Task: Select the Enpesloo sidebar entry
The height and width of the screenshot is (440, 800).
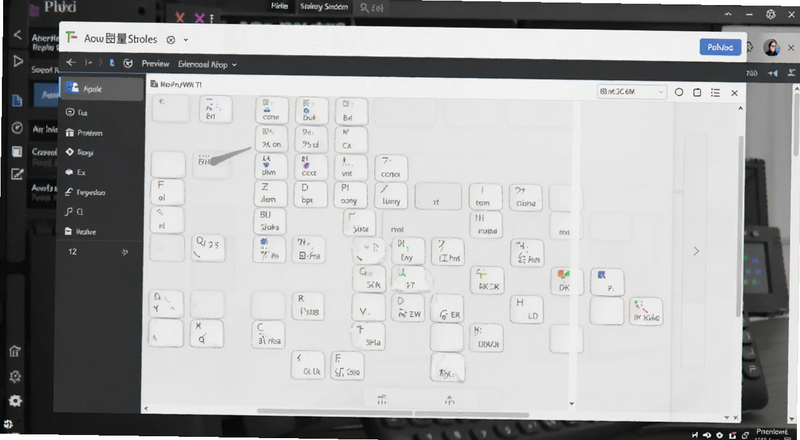Action: click(x=86, y=192)
